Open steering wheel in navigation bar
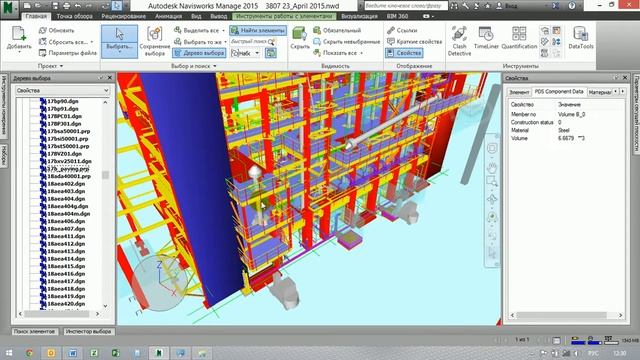640x360 pixels. pyautogui.click(x=492, y=149)
